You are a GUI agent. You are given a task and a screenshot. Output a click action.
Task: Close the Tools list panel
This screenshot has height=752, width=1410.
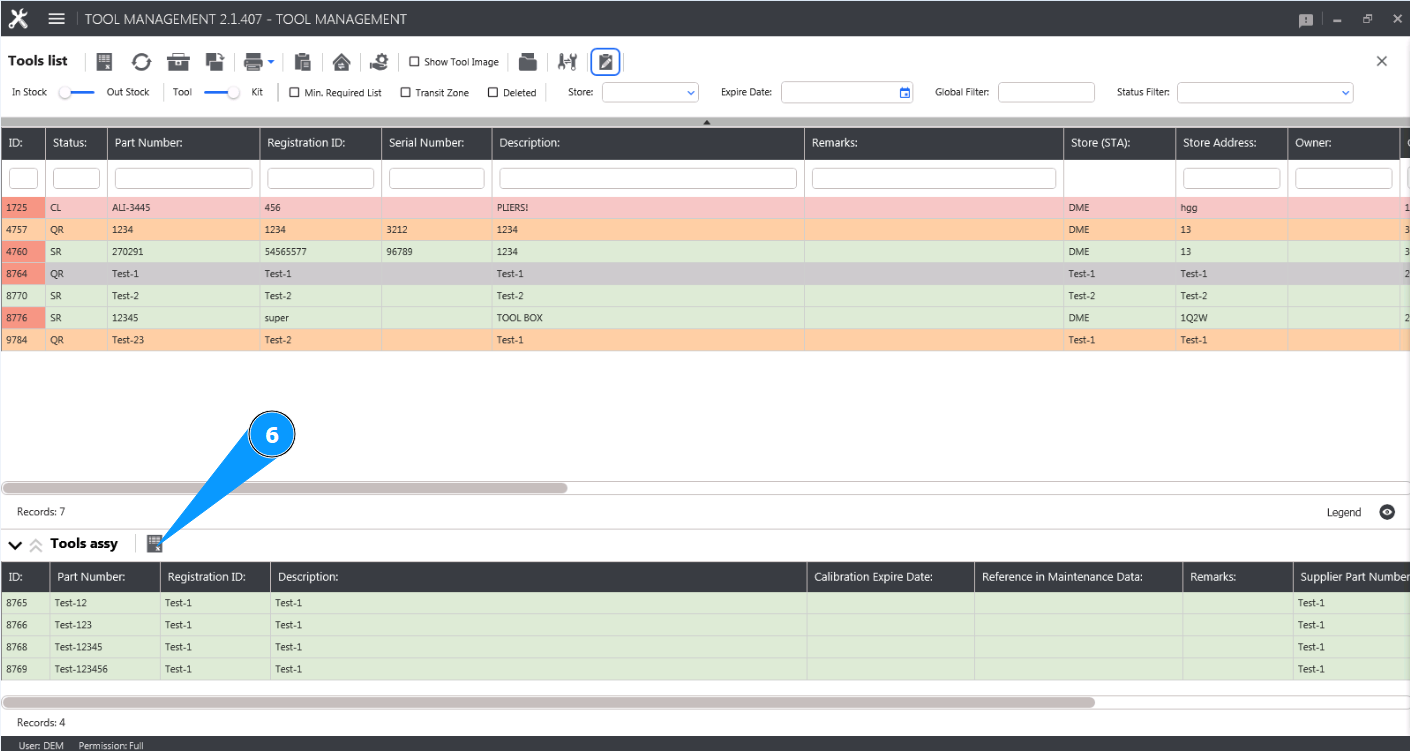(x=1382, y=61)
